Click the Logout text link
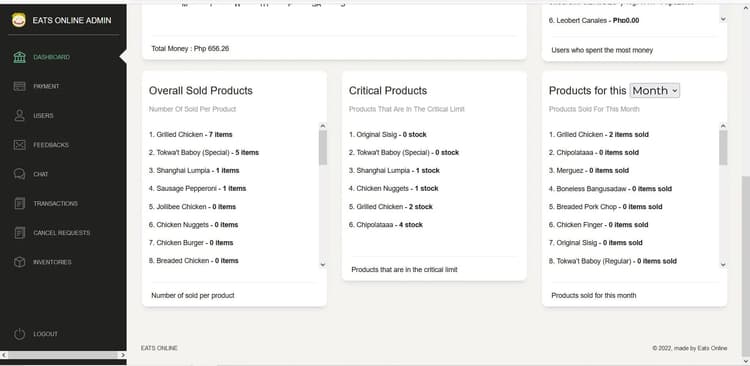 coord(45,334)
